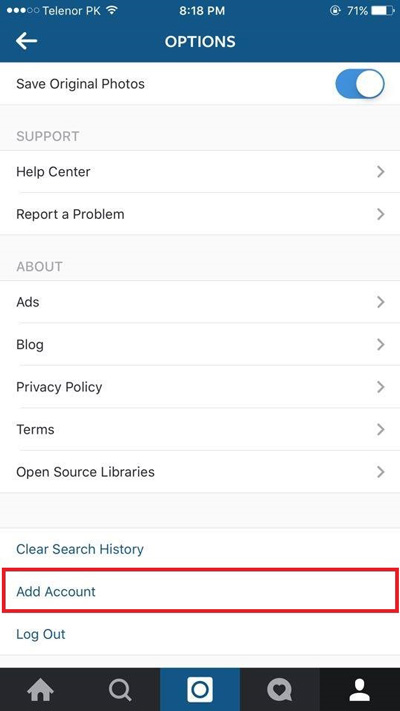Open the Search magnifier tab
The height and width of the screenshot is (711, 400).
[x=120, y=690]
